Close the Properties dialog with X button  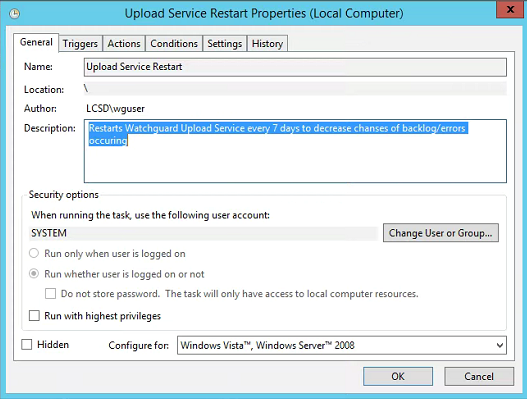pyautogui.click(x=510, y=9)
